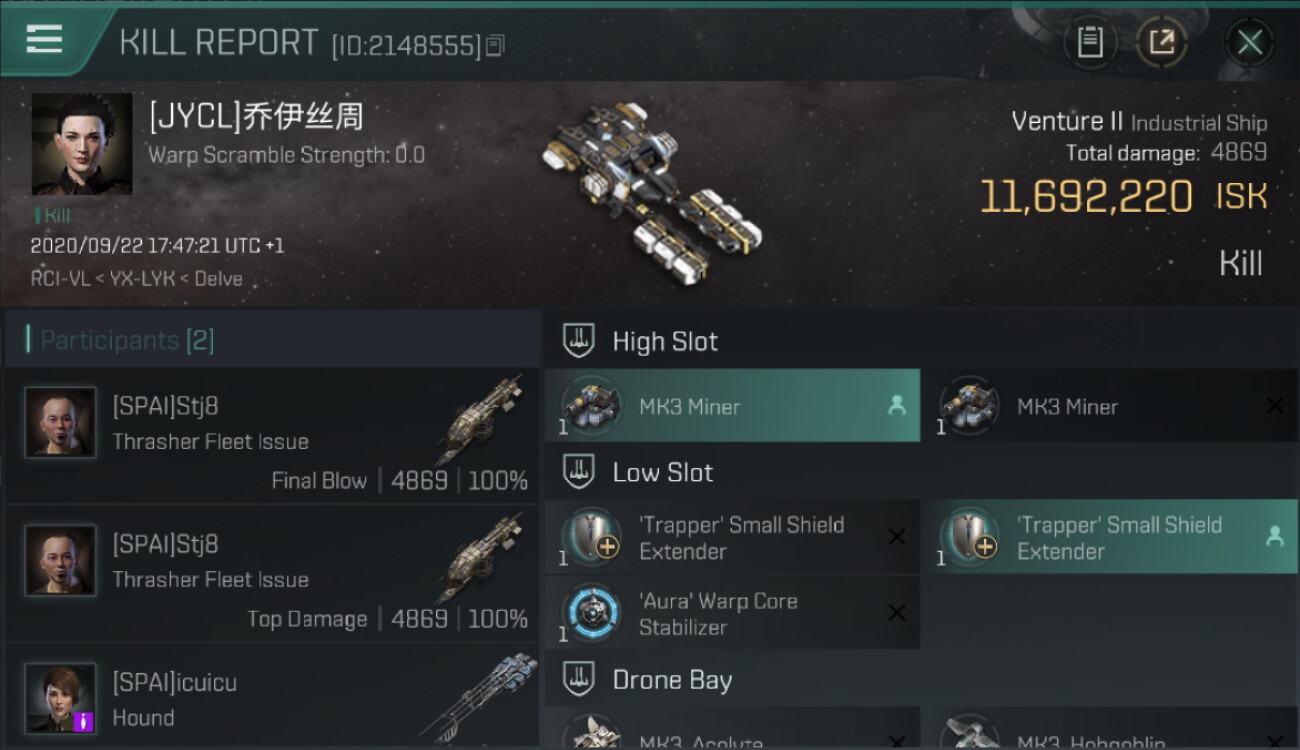View the Venture II ship image

pyautogui.click(x=650, y=190)
